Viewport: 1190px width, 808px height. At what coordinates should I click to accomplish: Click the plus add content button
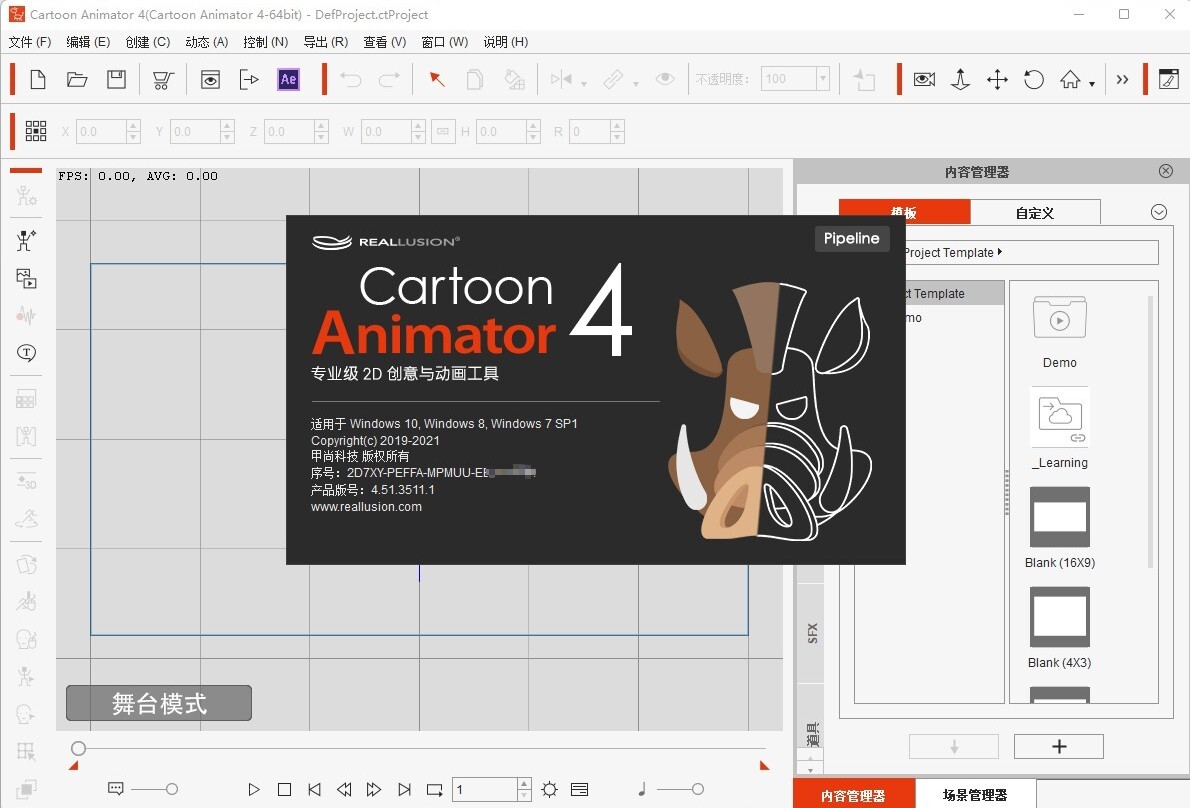1059,747
